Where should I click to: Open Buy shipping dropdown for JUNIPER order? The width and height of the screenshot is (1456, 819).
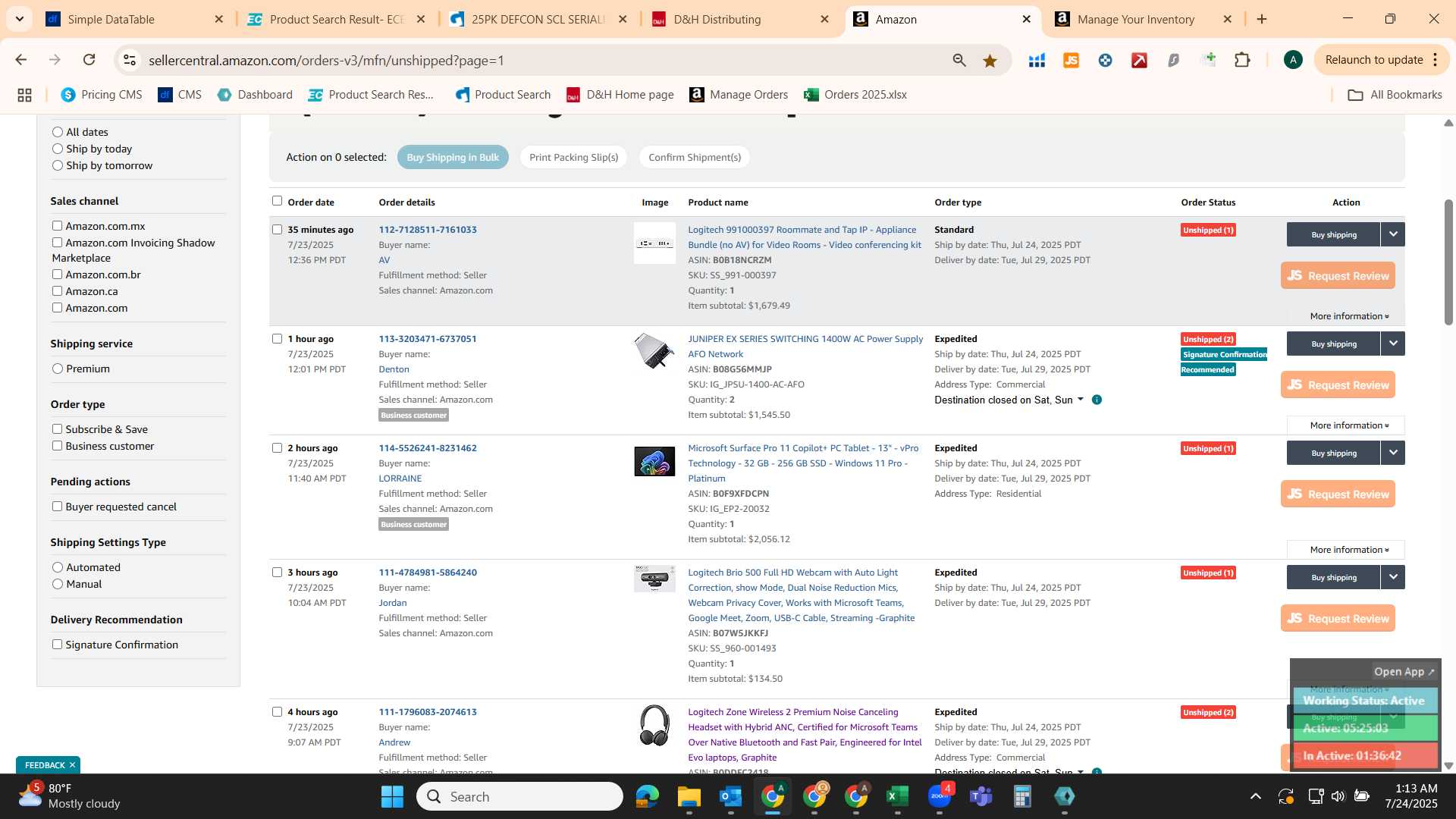click(x=1392, y=344)
